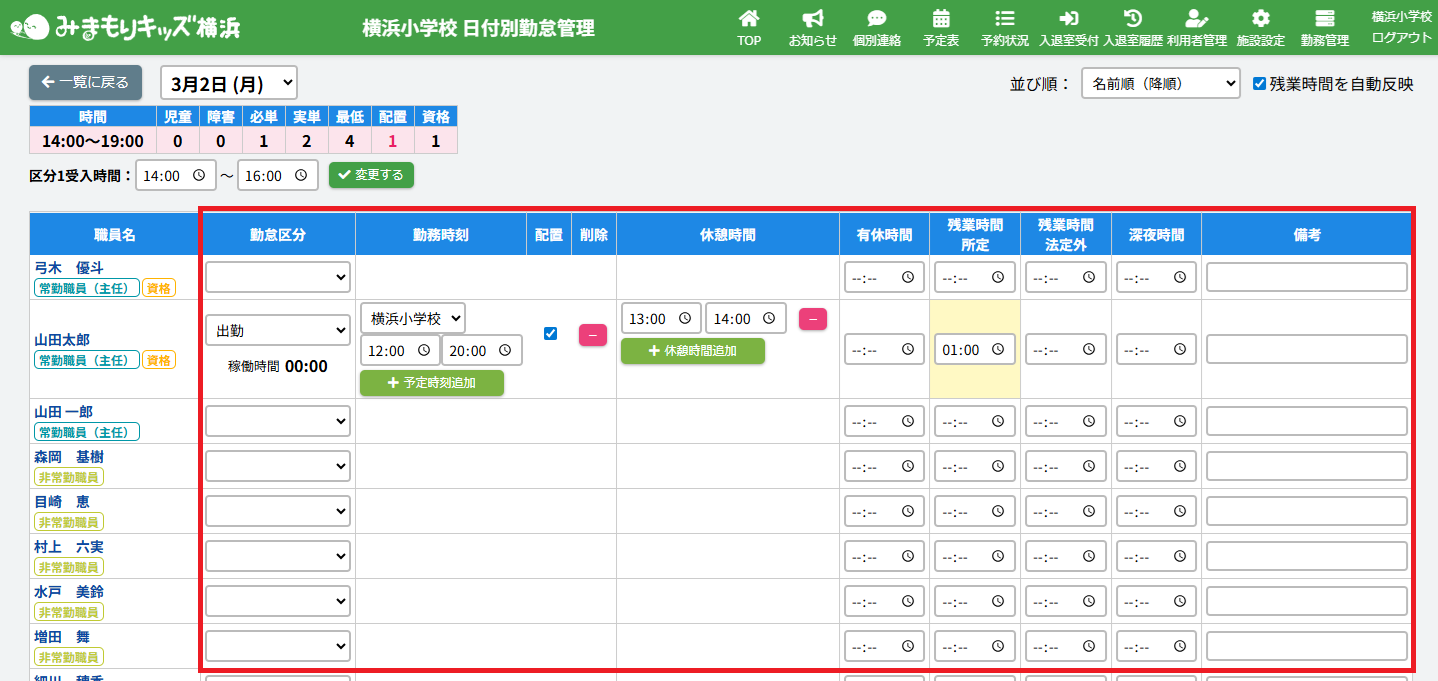Open the date dropdown showing 3月2日 (月)

[229, 83]
